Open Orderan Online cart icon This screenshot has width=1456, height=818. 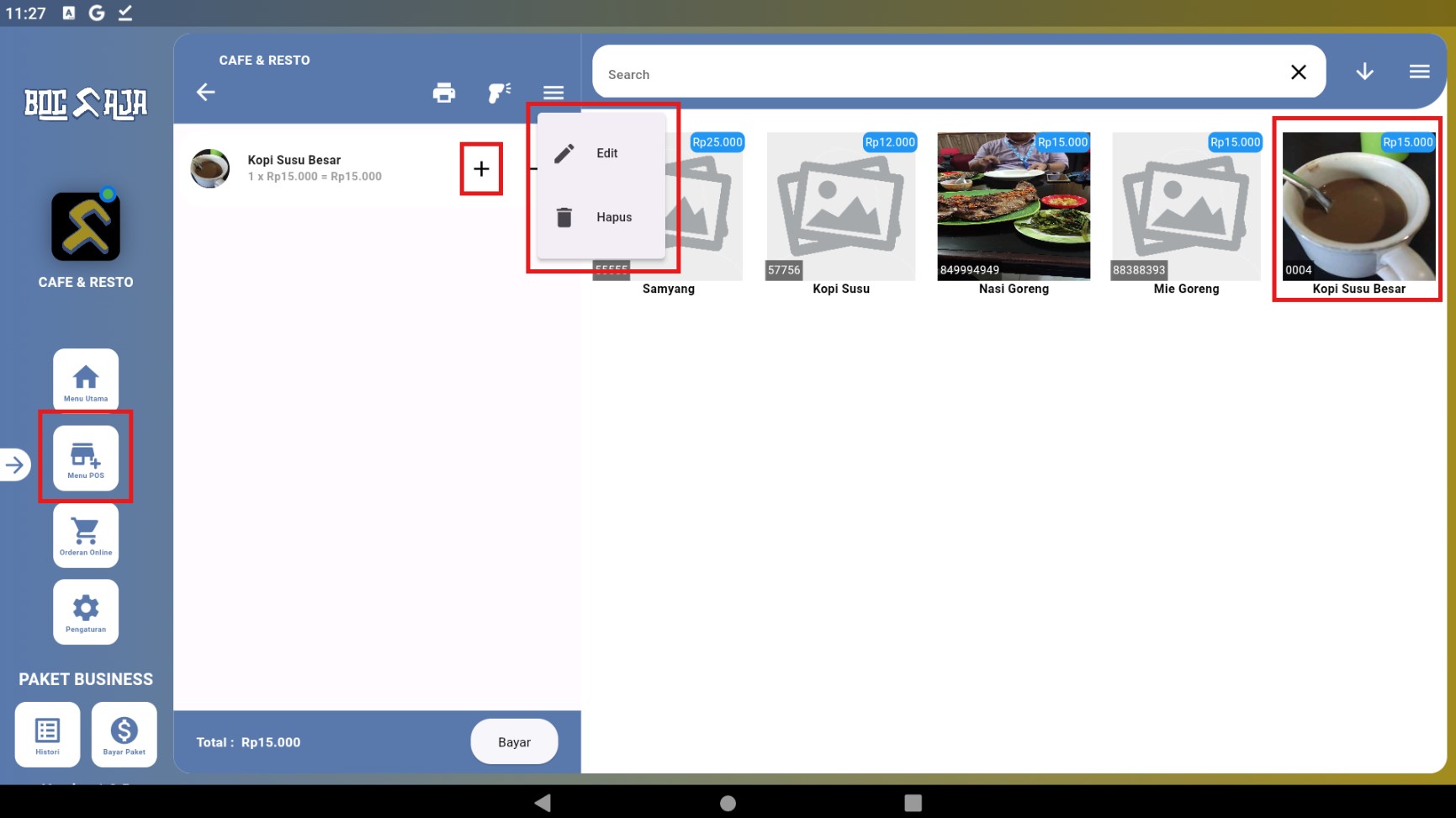[86, 535]
